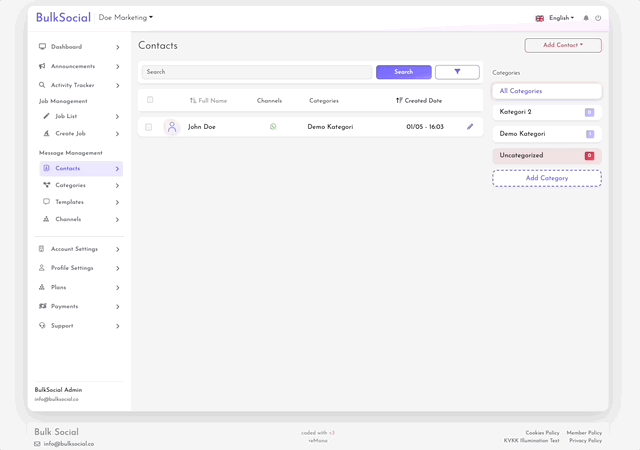Screen dimensions: 640x450
Task: Click the pencil edit icon for John Doe
Action: [x=470, y=127]
